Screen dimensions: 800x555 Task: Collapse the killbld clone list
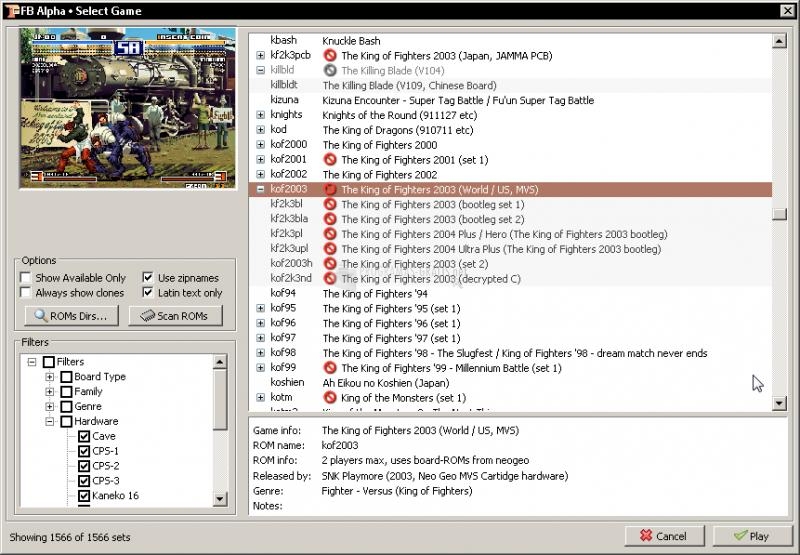pyautogui.click(x=261, y=70)
